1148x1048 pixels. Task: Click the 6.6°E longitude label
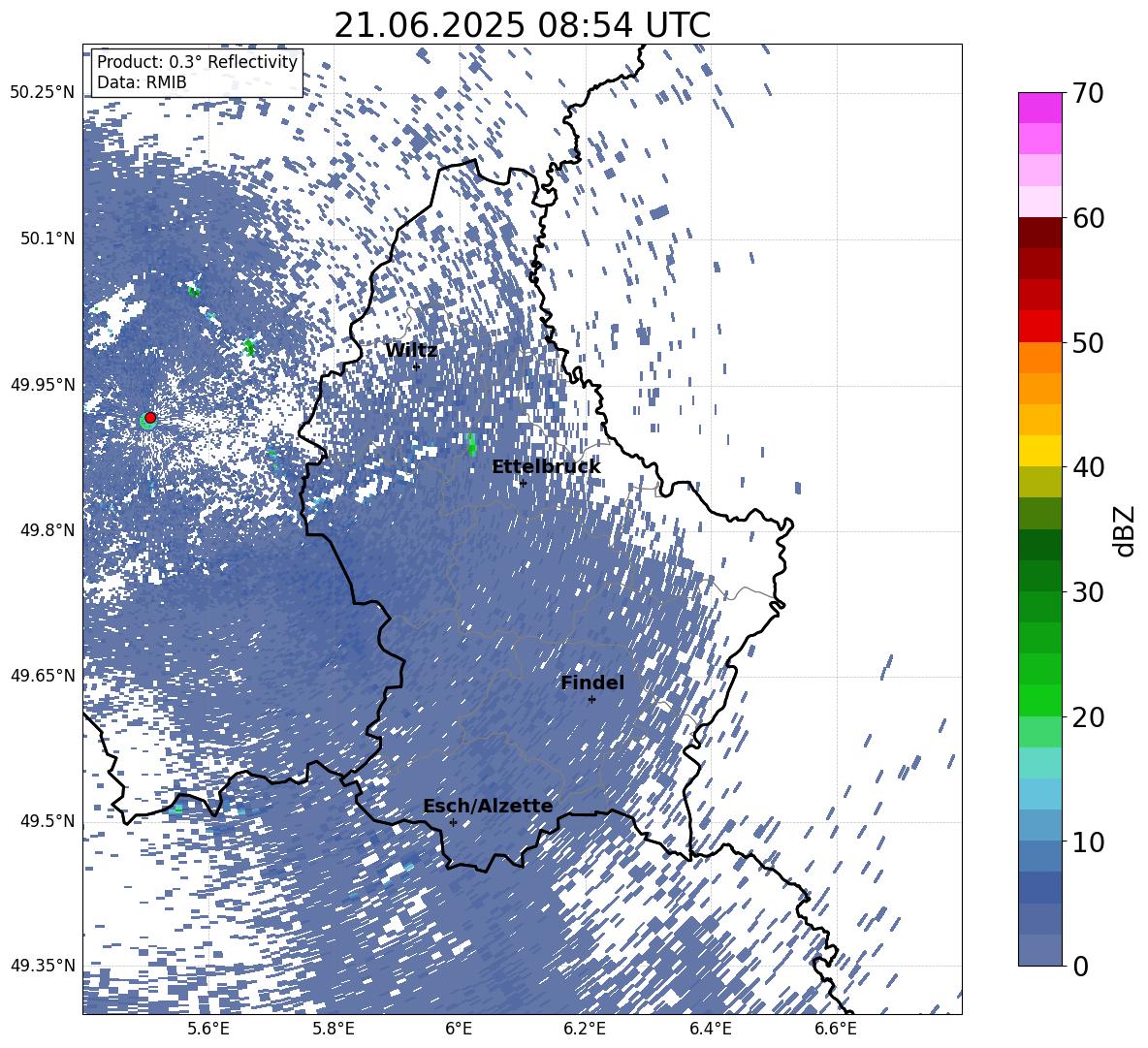(x=836, y=1029)
